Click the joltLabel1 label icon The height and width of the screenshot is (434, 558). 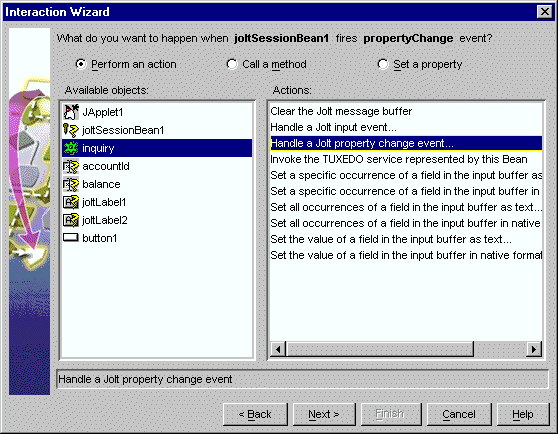click(71, 202)
